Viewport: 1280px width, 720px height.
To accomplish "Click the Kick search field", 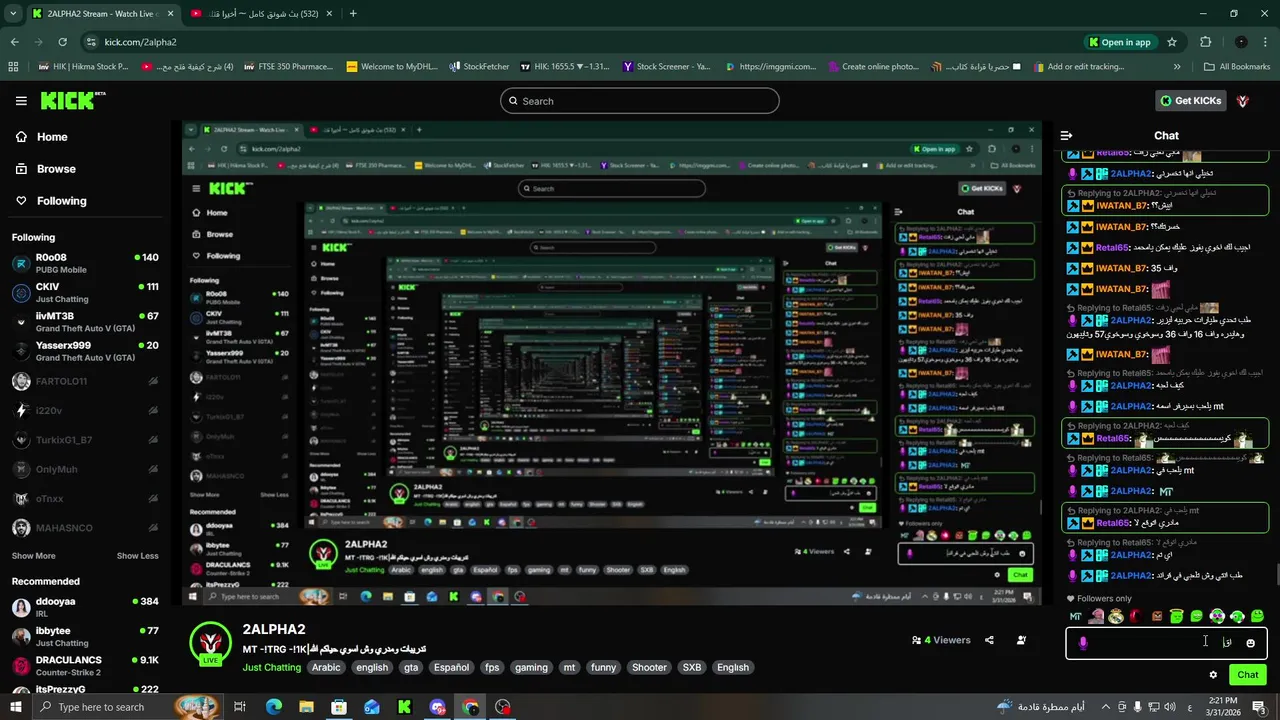I will 639,101.
